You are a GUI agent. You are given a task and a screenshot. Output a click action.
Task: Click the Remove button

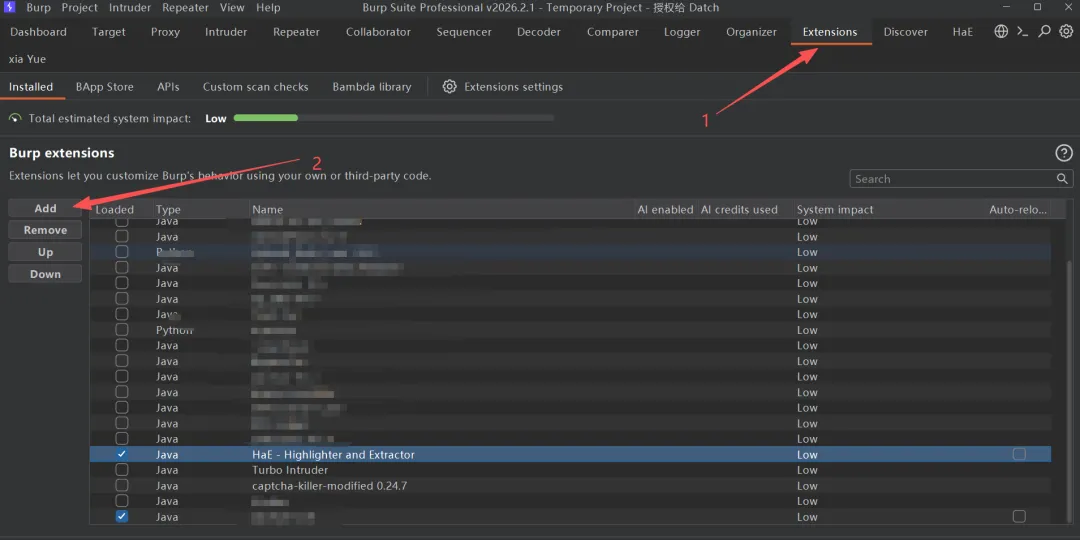tap(45, 230)
